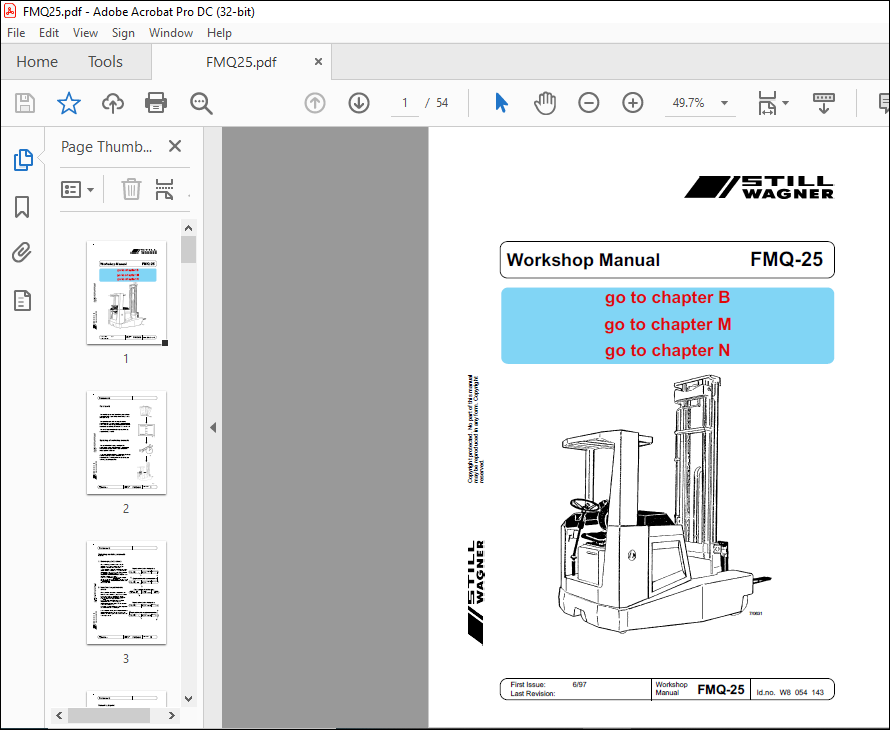Image resolution: width=890 pixels, height=730 pixels.
Task: Select page 3 thumbnail
Action: [x=126, y=593]
